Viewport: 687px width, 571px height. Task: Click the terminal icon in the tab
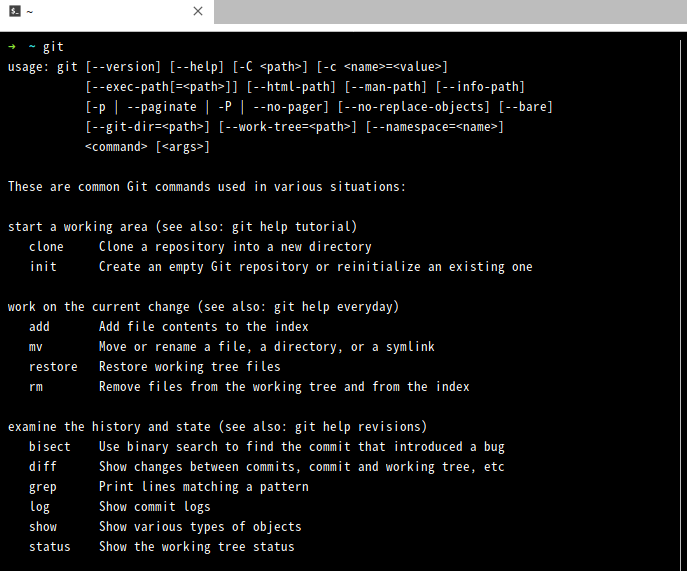(x=15, y=11)
